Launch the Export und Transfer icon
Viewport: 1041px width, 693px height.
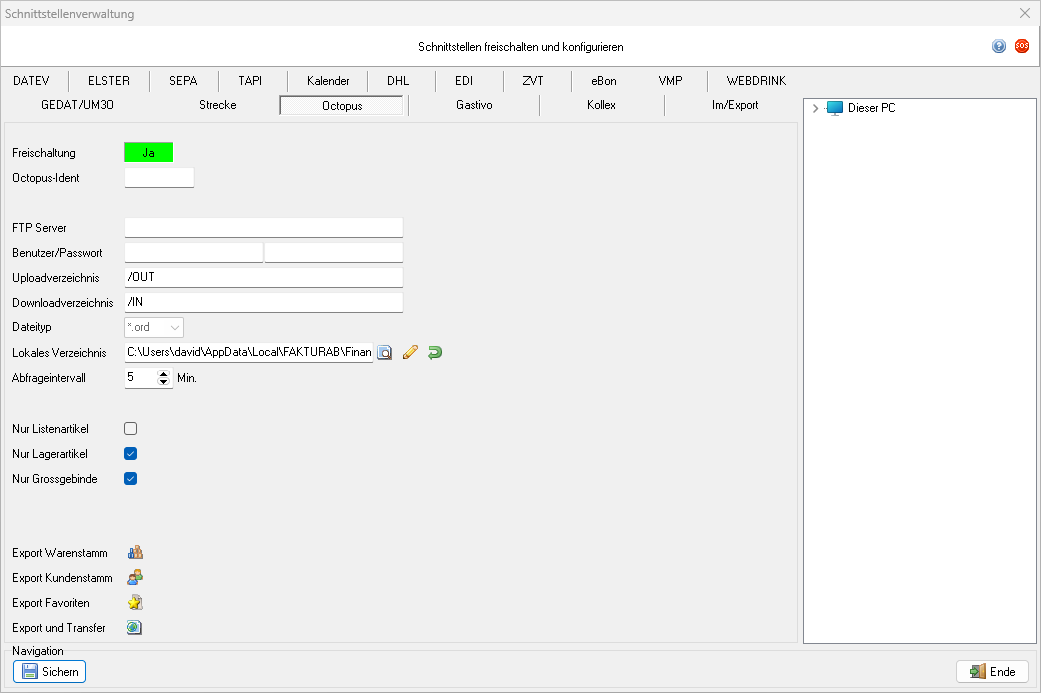[135, 628]
